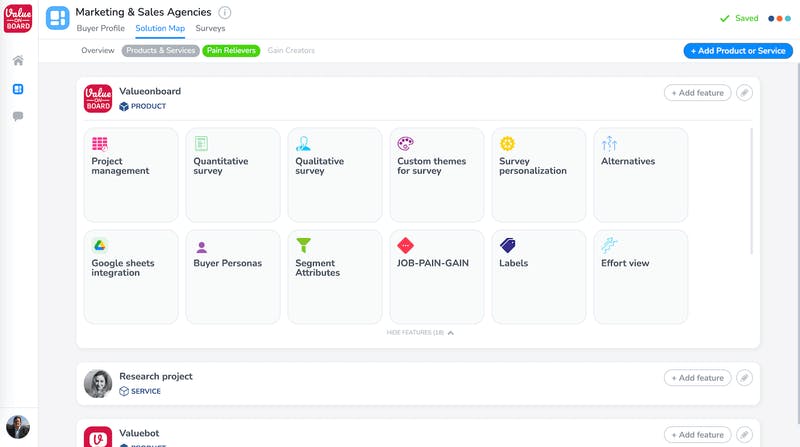The height and width of the screenshot is (447, 800).
Task: Toggle the Gain Creators filter
Action: click(x=291, y=50)
